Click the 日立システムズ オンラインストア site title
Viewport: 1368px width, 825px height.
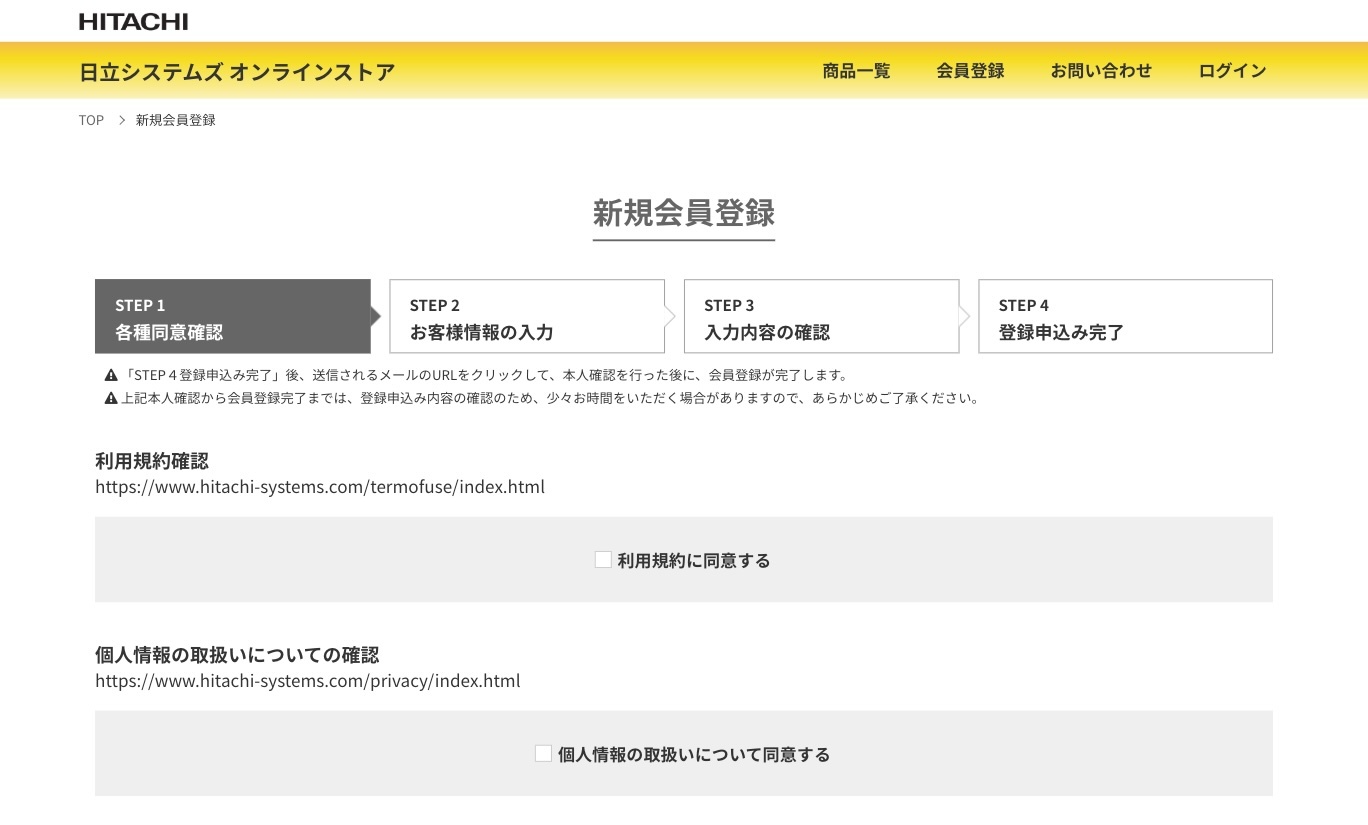tap(237, 71)
